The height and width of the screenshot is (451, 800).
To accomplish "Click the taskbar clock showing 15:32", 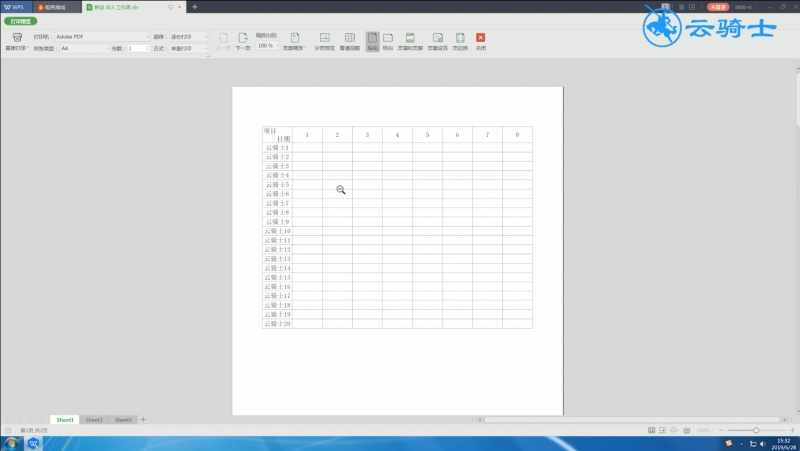I will 783,444.
